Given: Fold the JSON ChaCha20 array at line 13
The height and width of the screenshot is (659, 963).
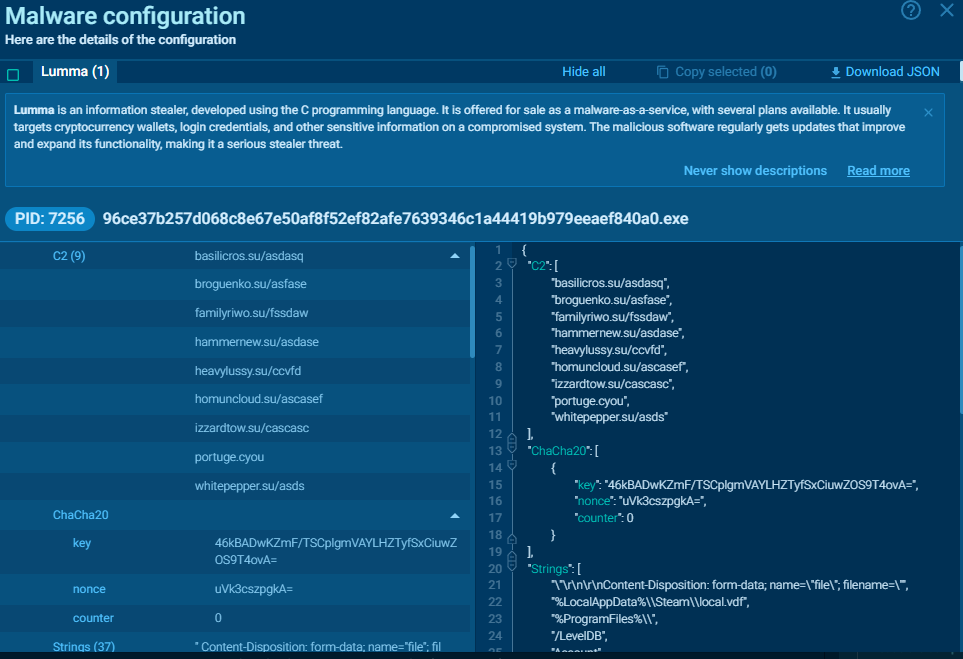Looking at the screenshot, I should pyautogui.click(x=512, y=451).
